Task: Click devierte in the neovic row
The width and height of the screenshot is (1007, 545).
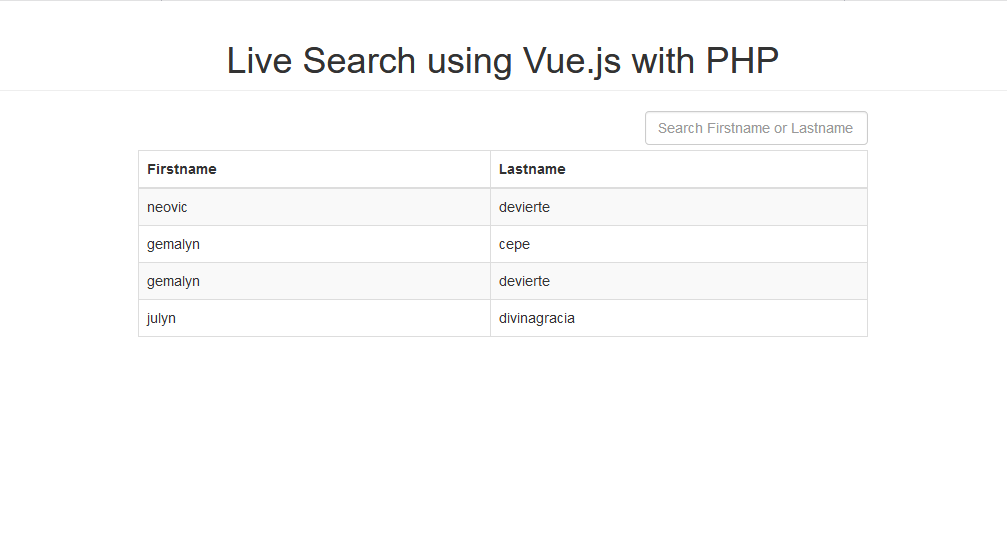Action: pyautogui.click(x=524, y=207)
